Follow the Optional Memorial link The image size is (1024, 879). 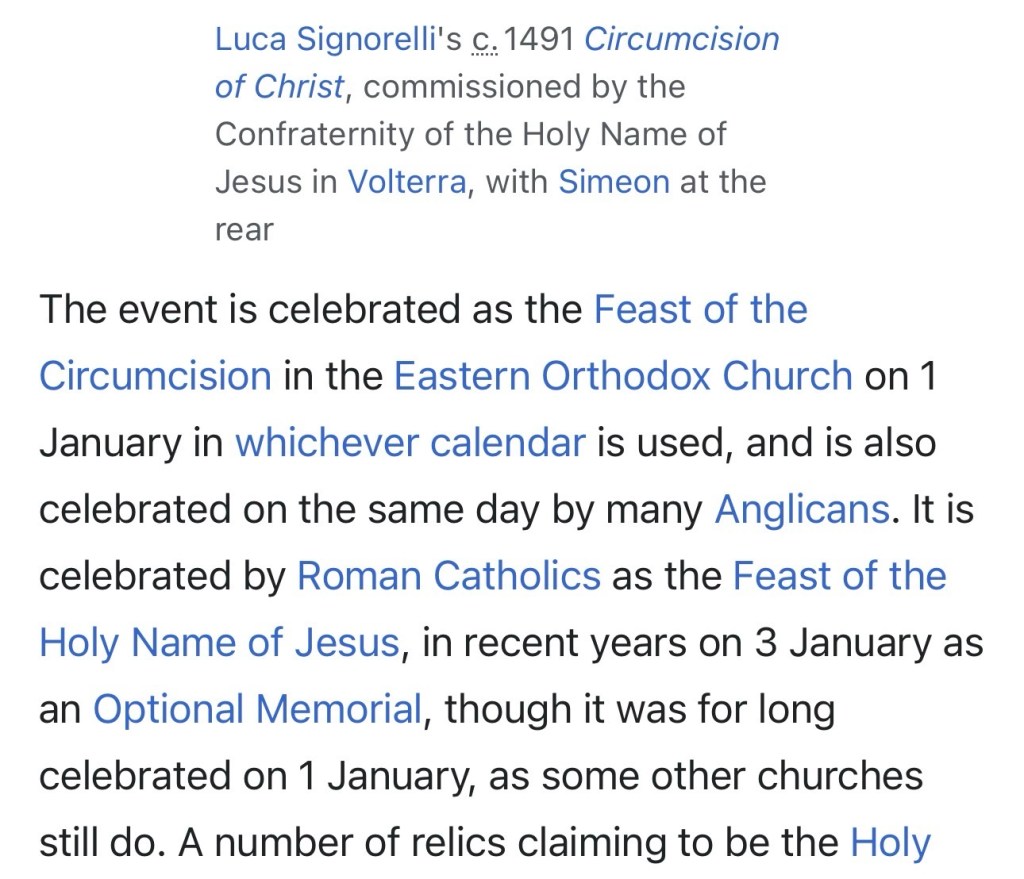(257, 710)
